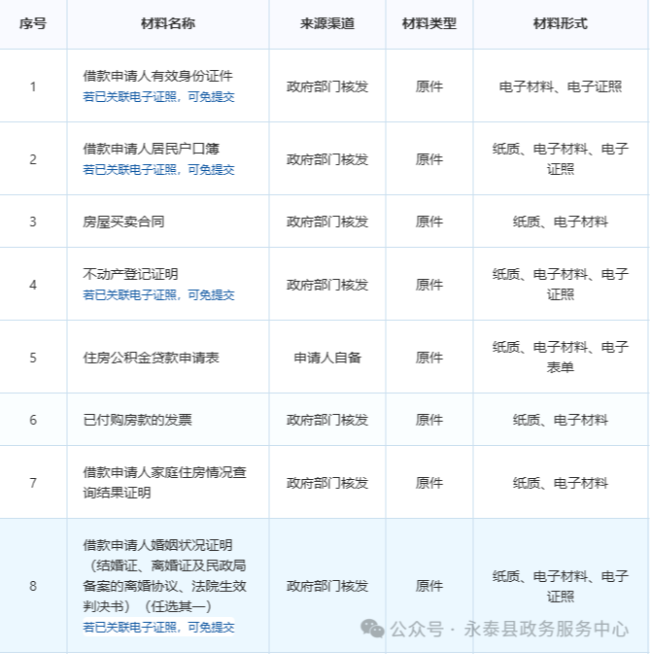Click sequence number 7
650x654 pixels.
pyautogui.click(x=33, y=483)
